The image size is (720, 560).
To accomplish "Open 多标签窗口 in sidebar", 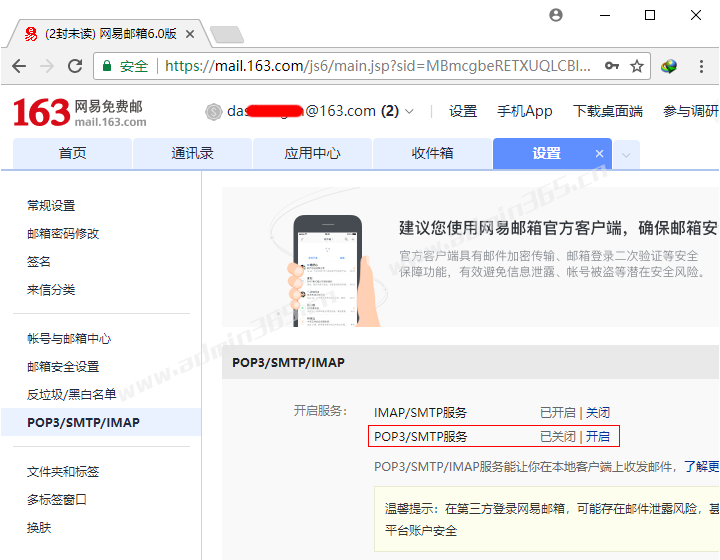I will coord(57,500).
